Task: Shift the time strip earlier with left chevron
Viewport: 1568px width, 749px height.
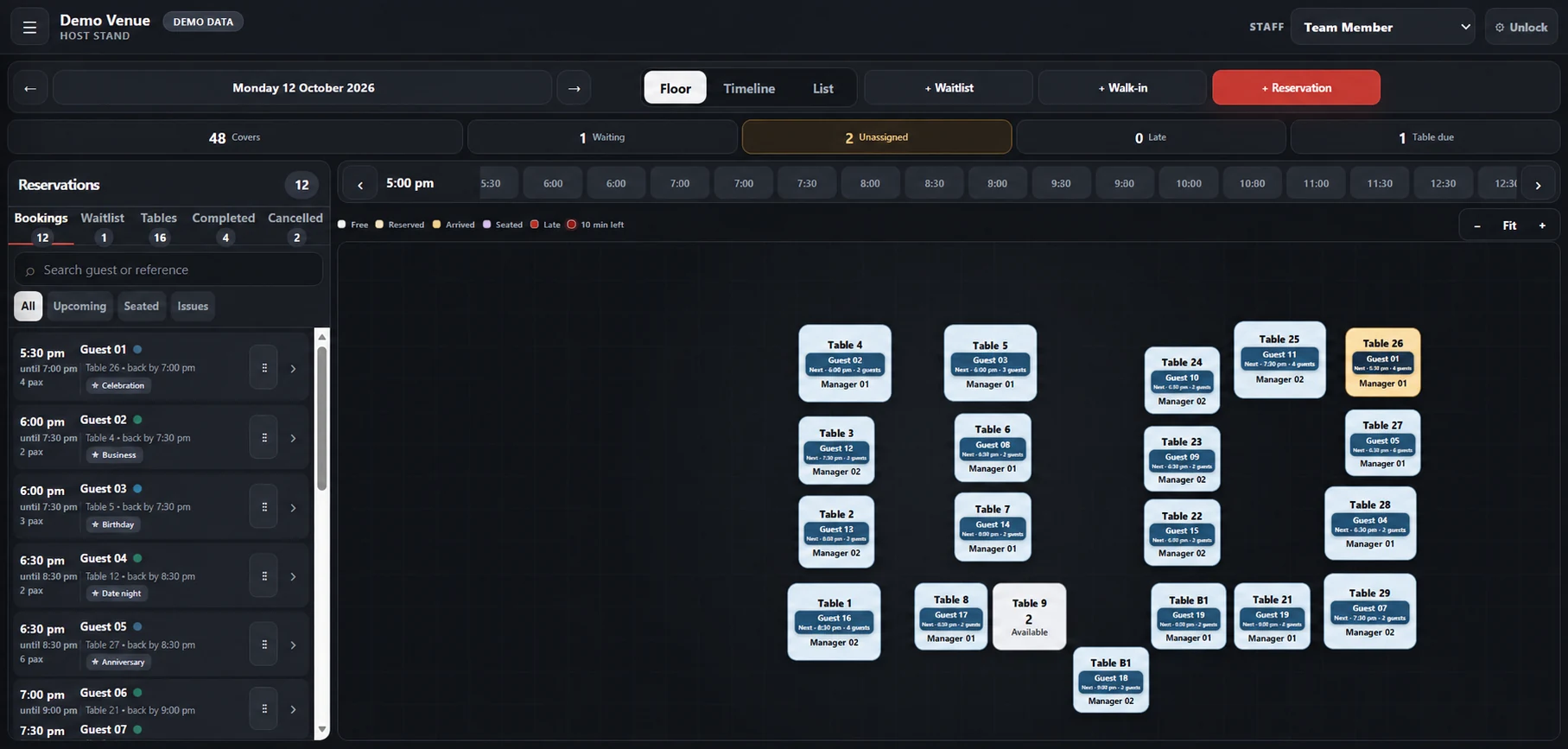Action: click(x=360, y=184)
